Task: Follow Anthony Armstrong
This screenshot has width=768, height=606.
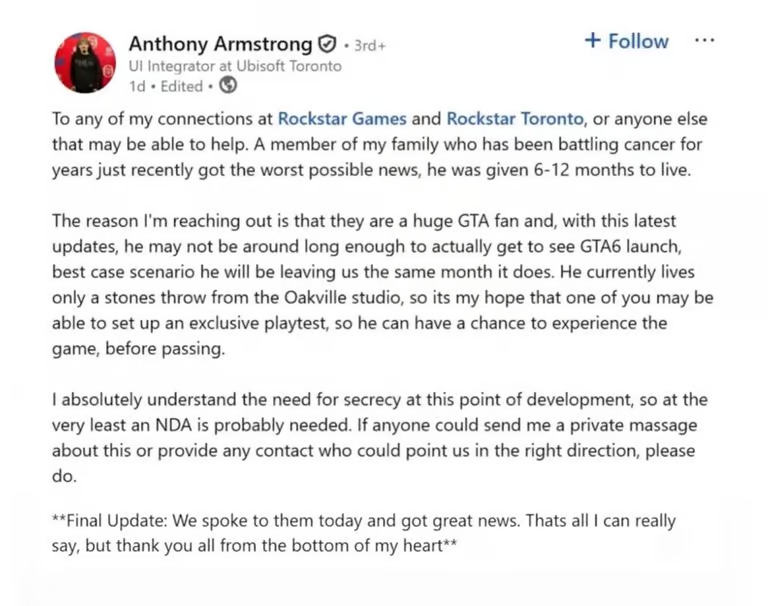Action: pyautogui.click(x=626, y=41)
